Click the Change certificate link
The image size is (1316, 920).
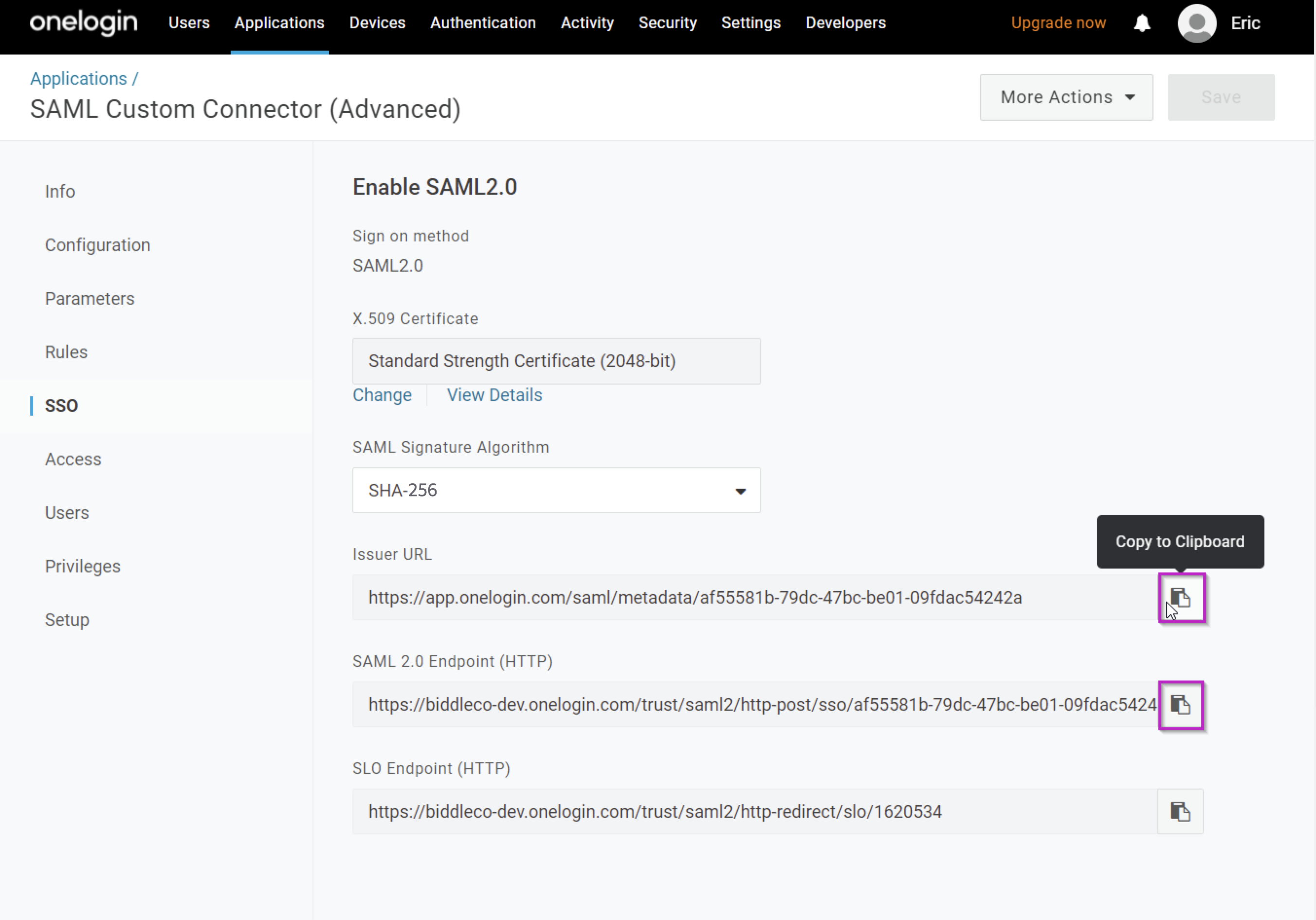click(x=382, y=395)
